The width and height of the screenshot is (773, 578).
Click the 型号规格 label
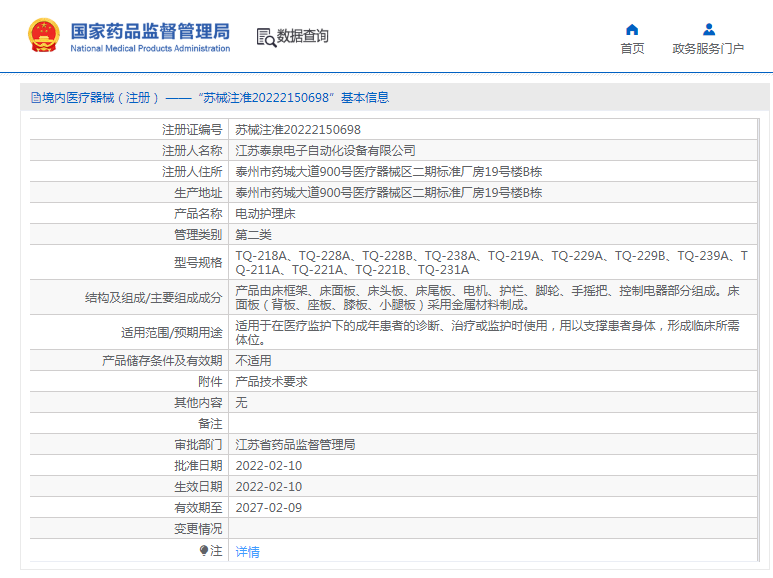(x=198, y=262)
